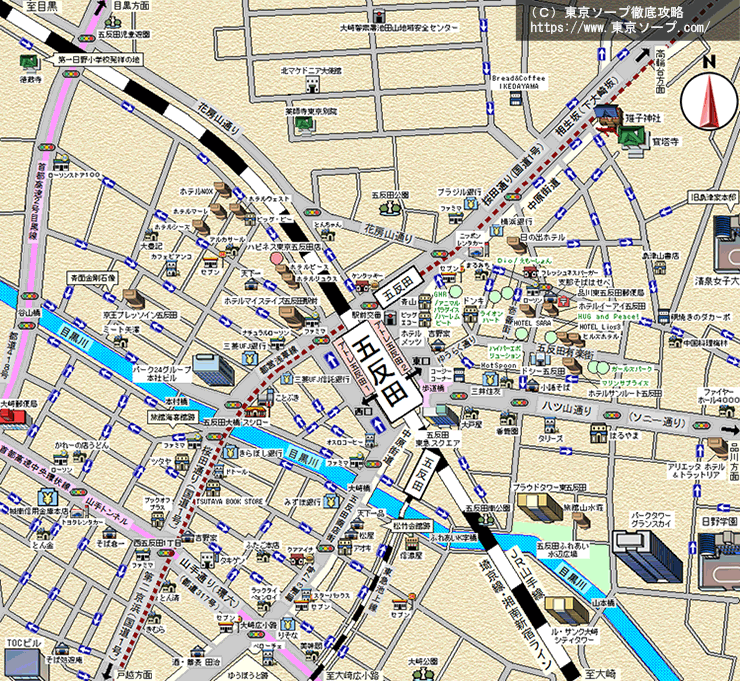Click the ホテルサンルート五反田 label
Screen dimensions: 740x681
[624, 393]
